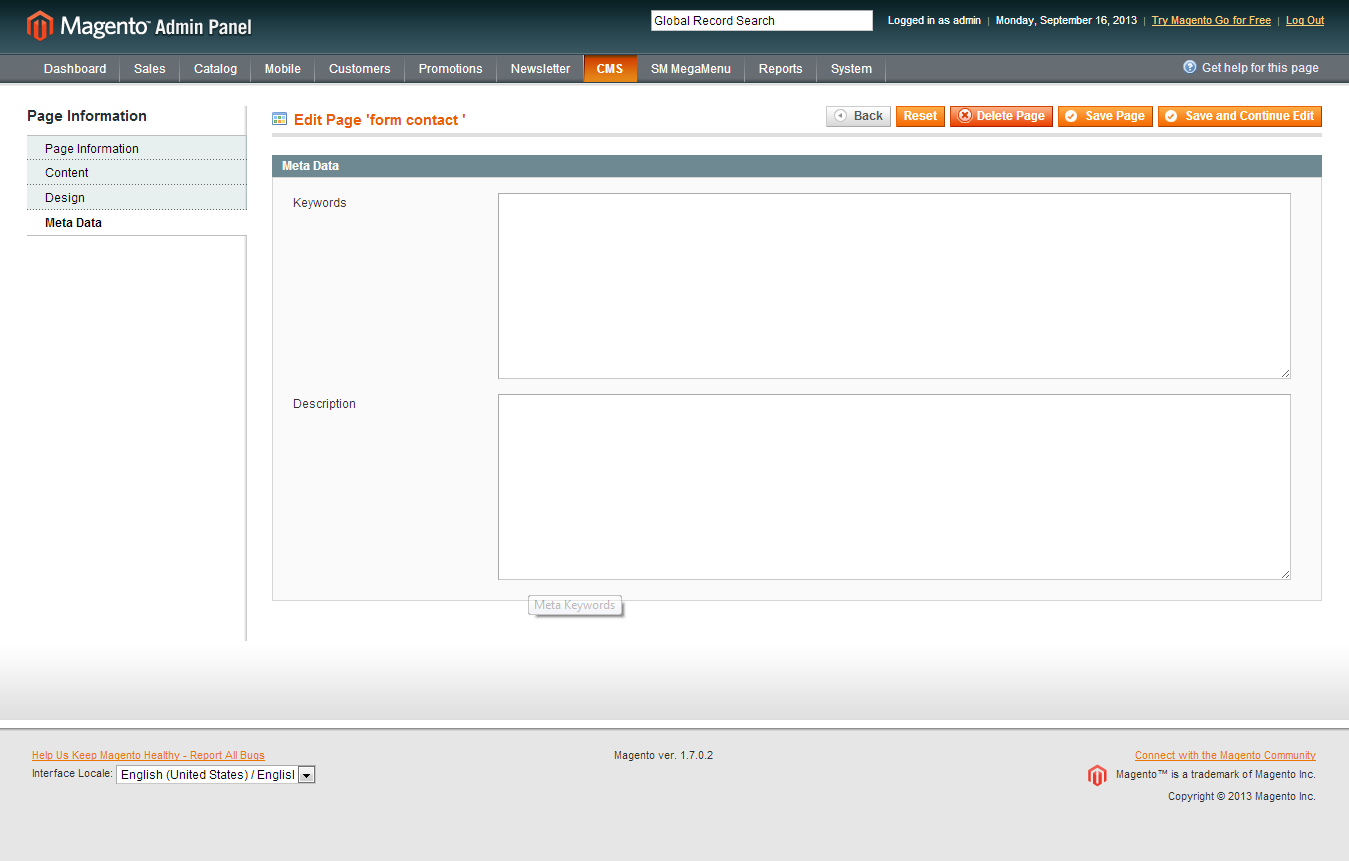This screenshot has width=1349, height=861.
Task: Click the Log Out link
Action: (1305, 20)
